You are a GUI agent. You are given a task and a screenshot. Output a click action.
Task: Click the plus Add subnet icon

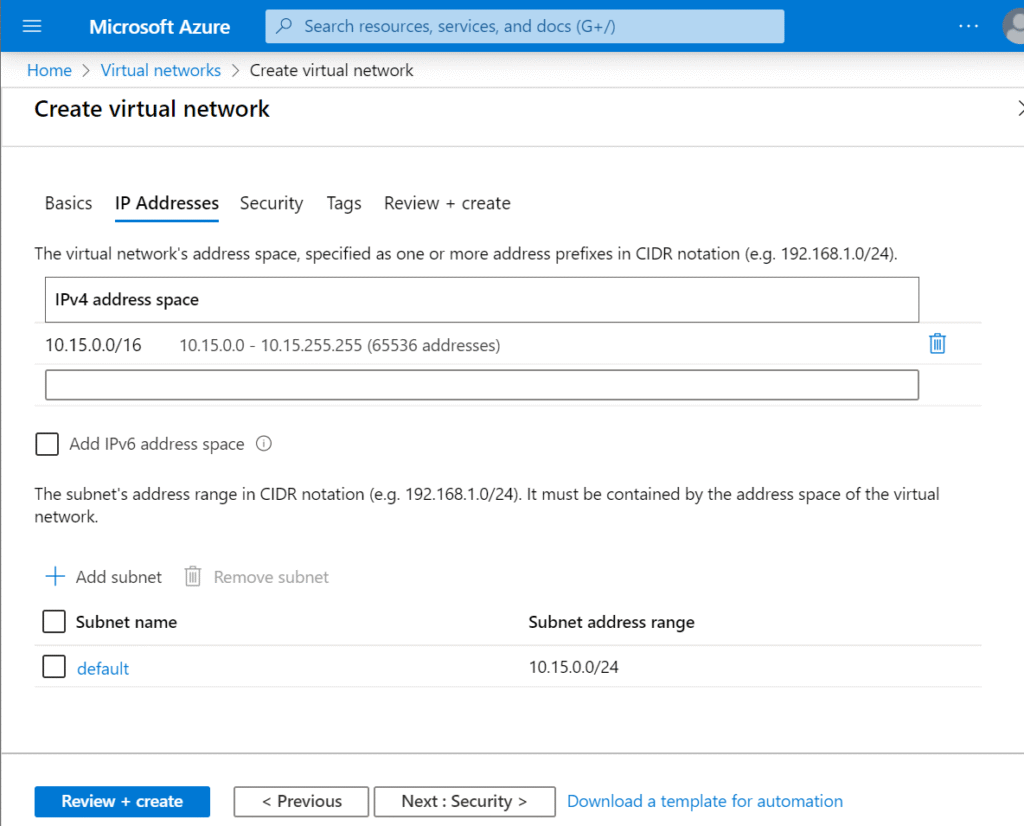55,577
